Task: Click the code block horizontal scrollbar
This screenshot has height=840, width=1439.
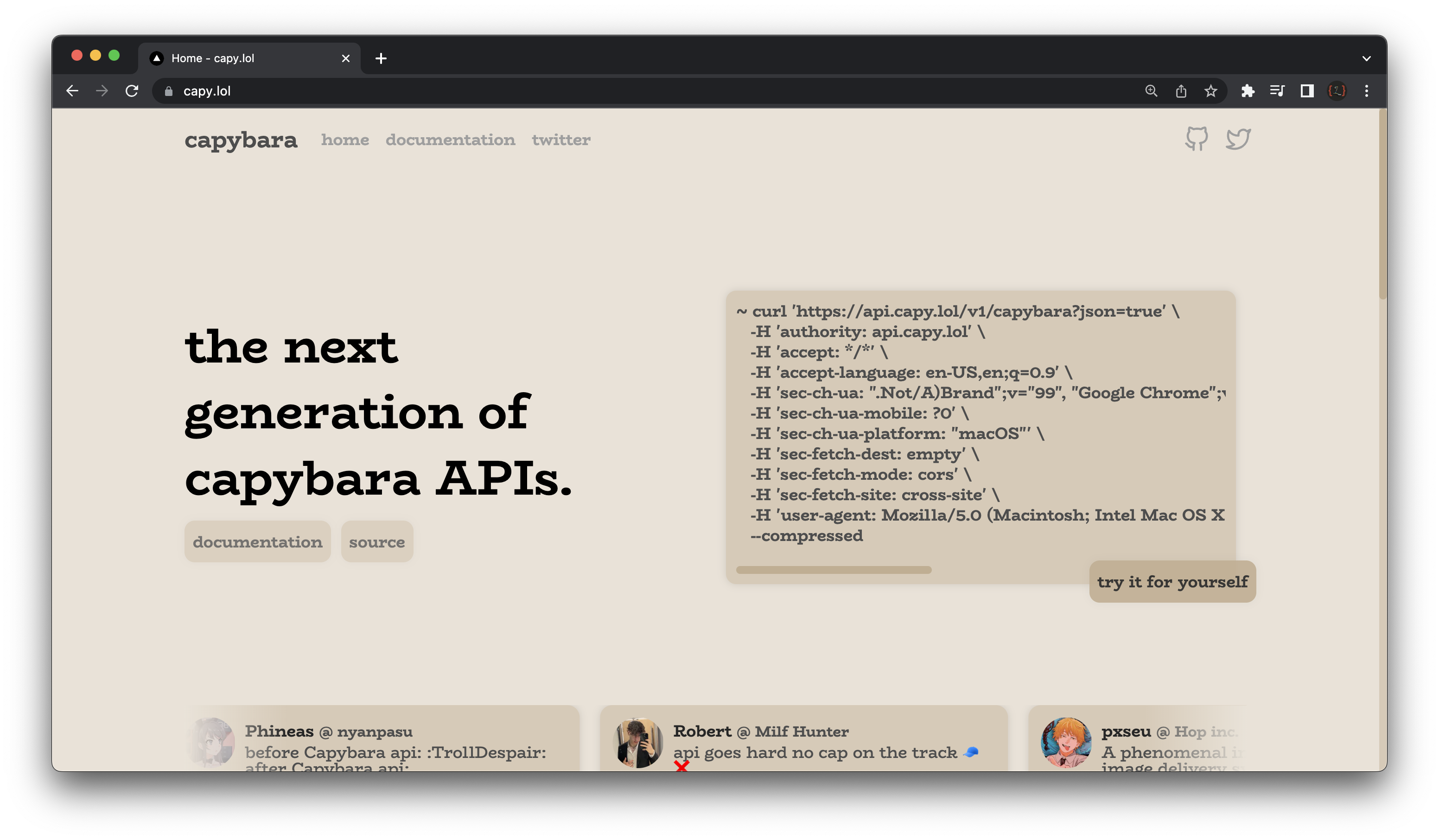Action: 834,569
